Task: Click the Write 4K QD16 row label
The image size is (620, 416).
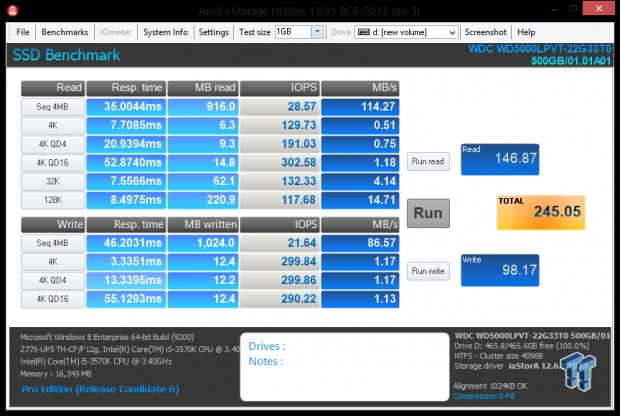Action: [53, 299]
